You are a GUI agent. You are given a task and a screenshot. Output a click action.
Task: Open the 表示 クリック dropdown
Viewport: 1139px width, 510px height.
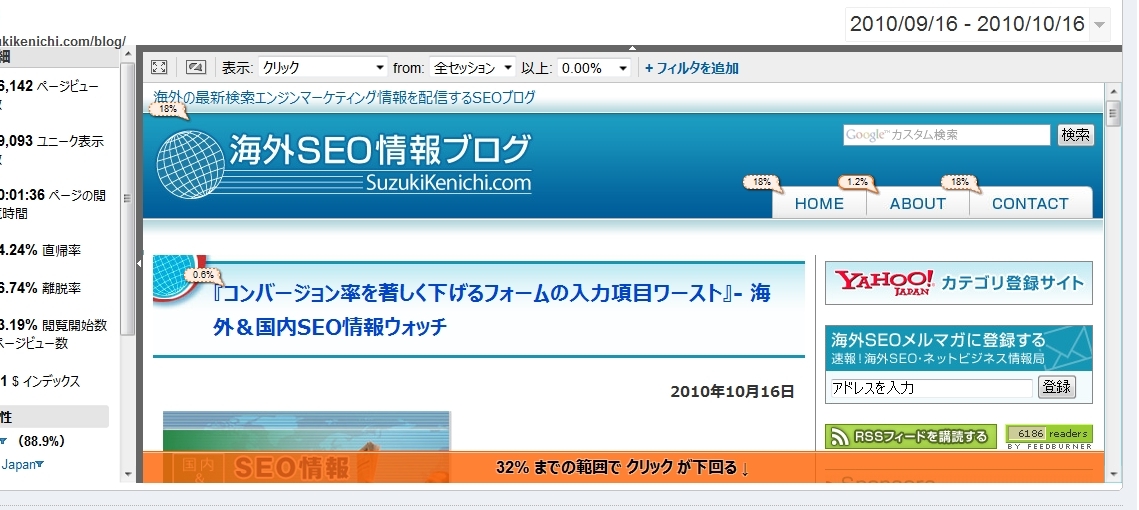[323, 68]
